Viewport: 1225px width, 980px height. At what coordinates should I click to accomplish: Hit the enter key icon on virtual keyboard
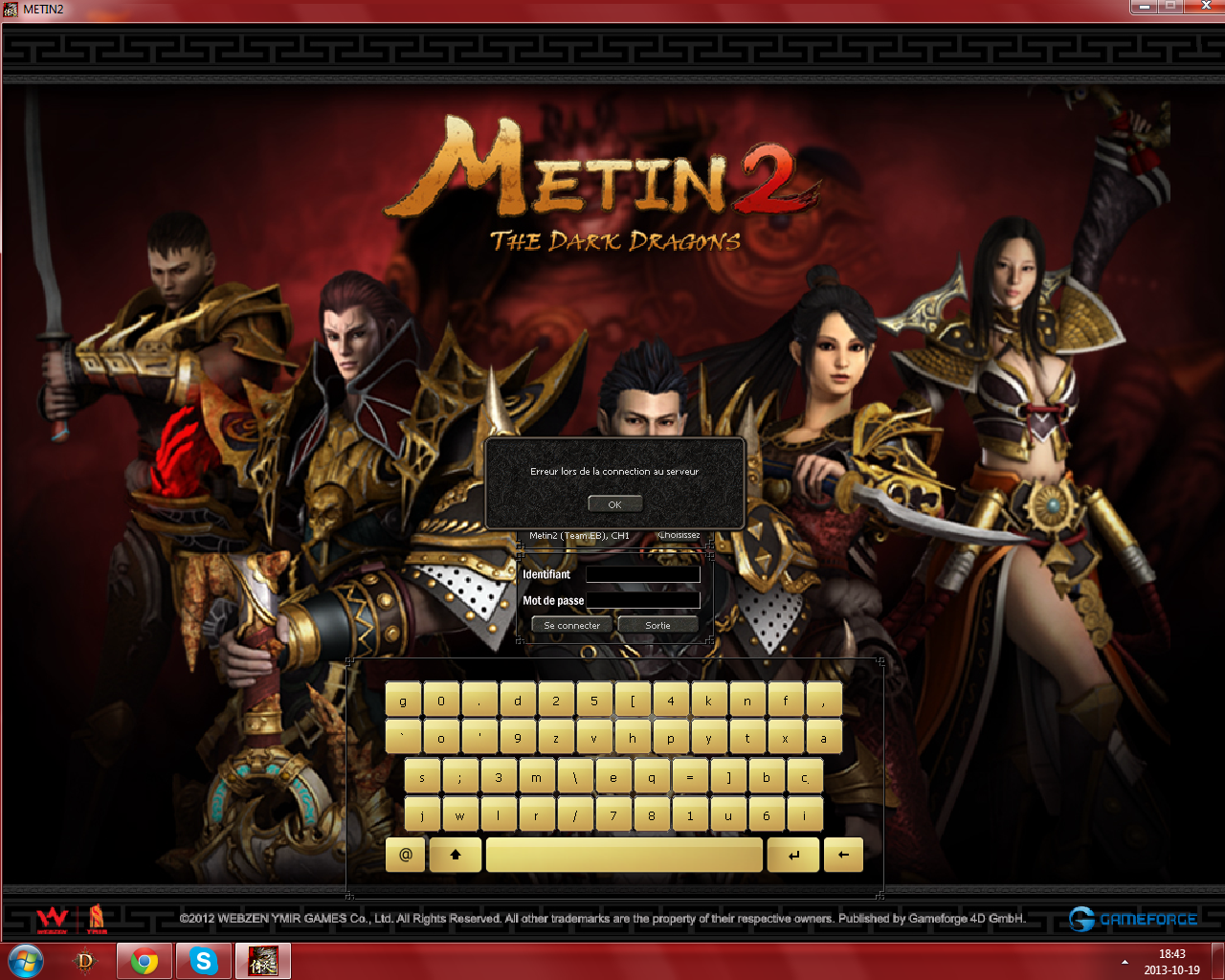[x=793, y=855]
